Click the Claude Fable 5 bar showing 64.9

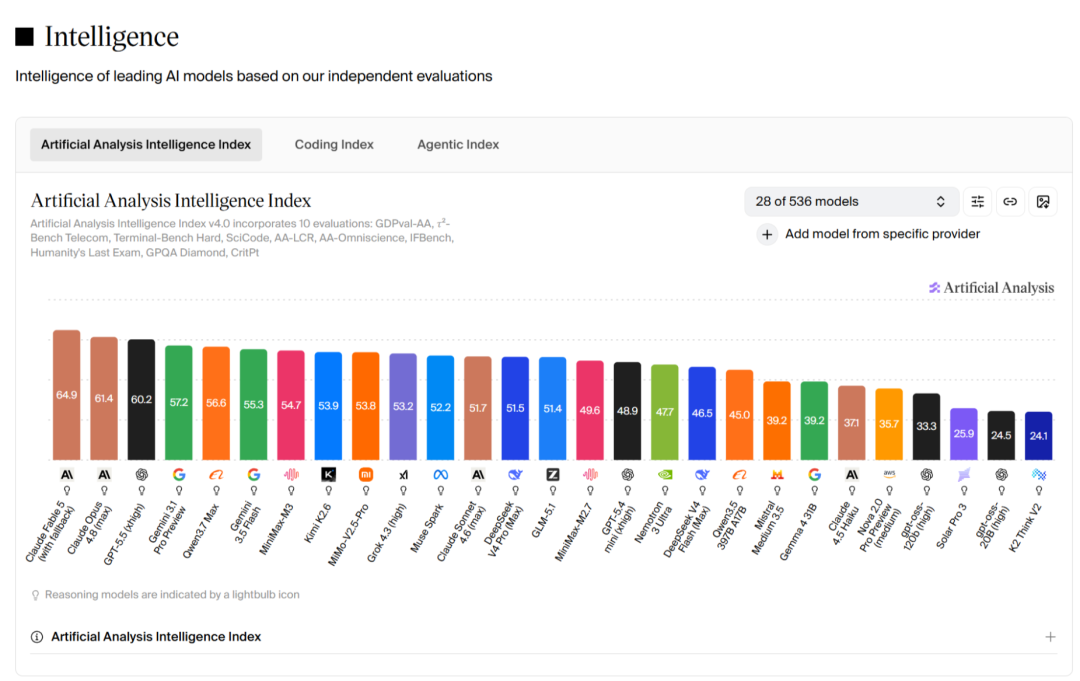point(67,395)
